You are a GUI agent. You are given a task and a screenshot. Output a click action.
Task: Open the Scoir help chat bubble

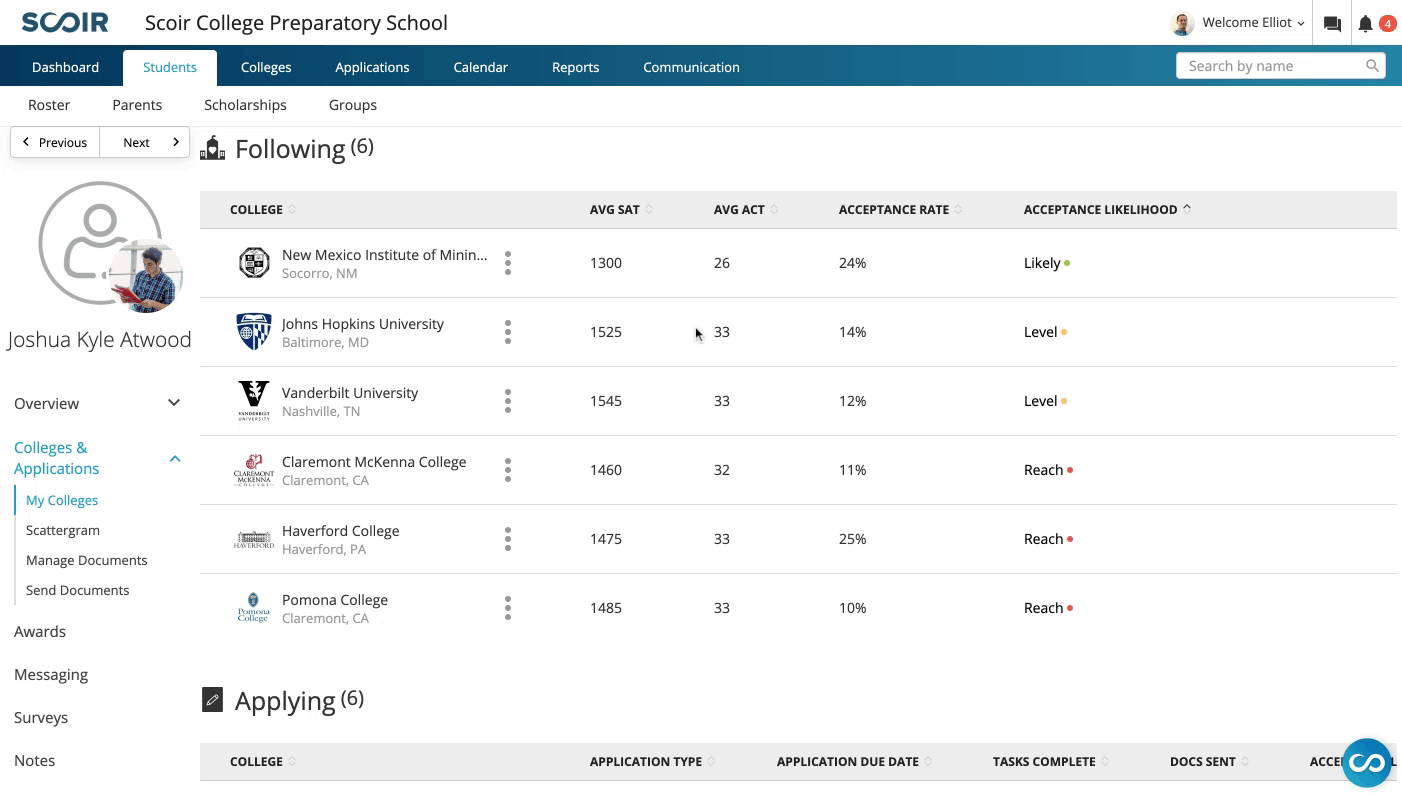point(1367,763)
